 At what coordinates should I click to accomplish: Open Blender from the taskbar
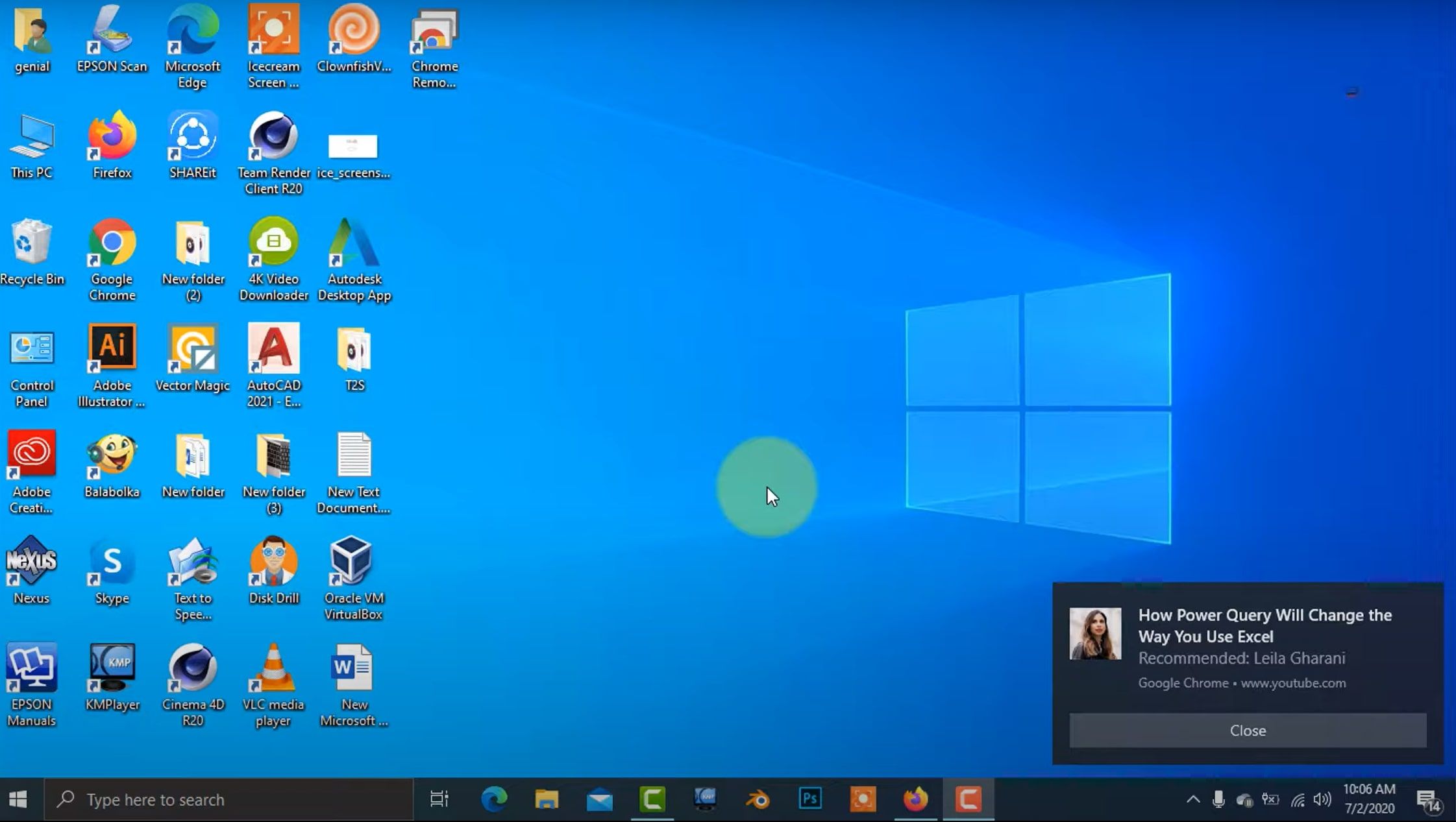(758, 799)
